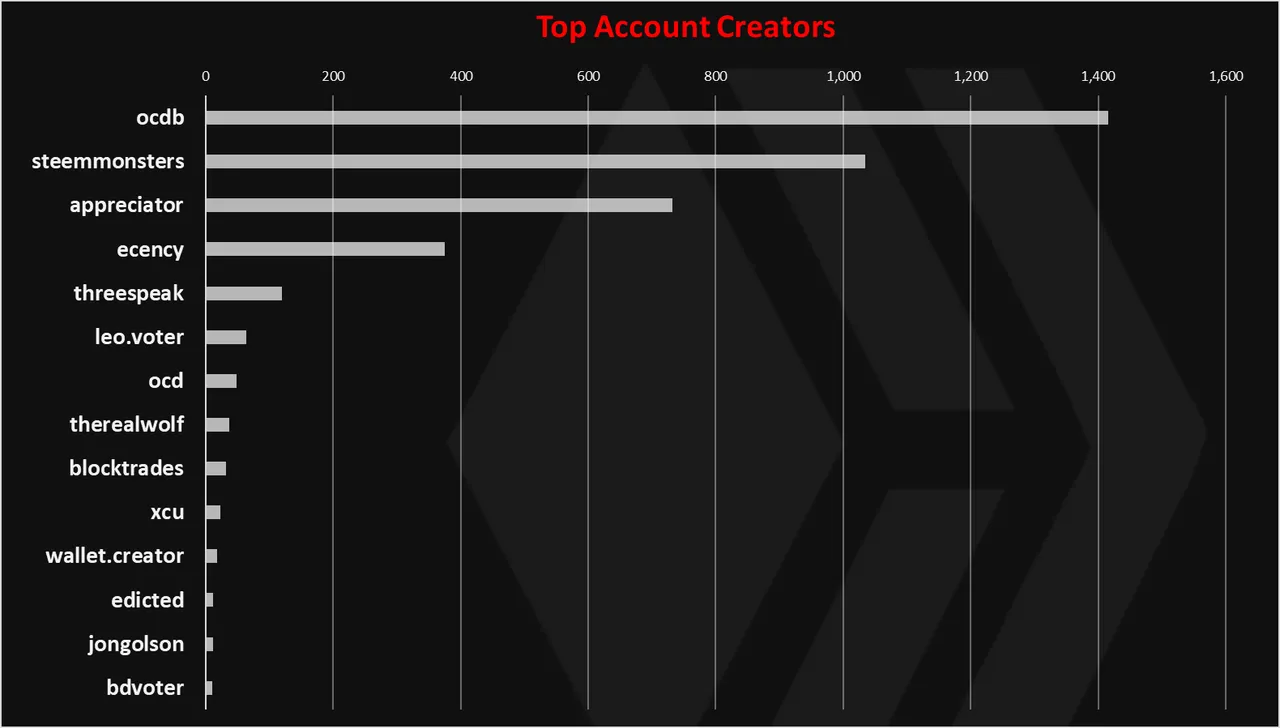Select the ocd axis label

click(x=166, y=381)
